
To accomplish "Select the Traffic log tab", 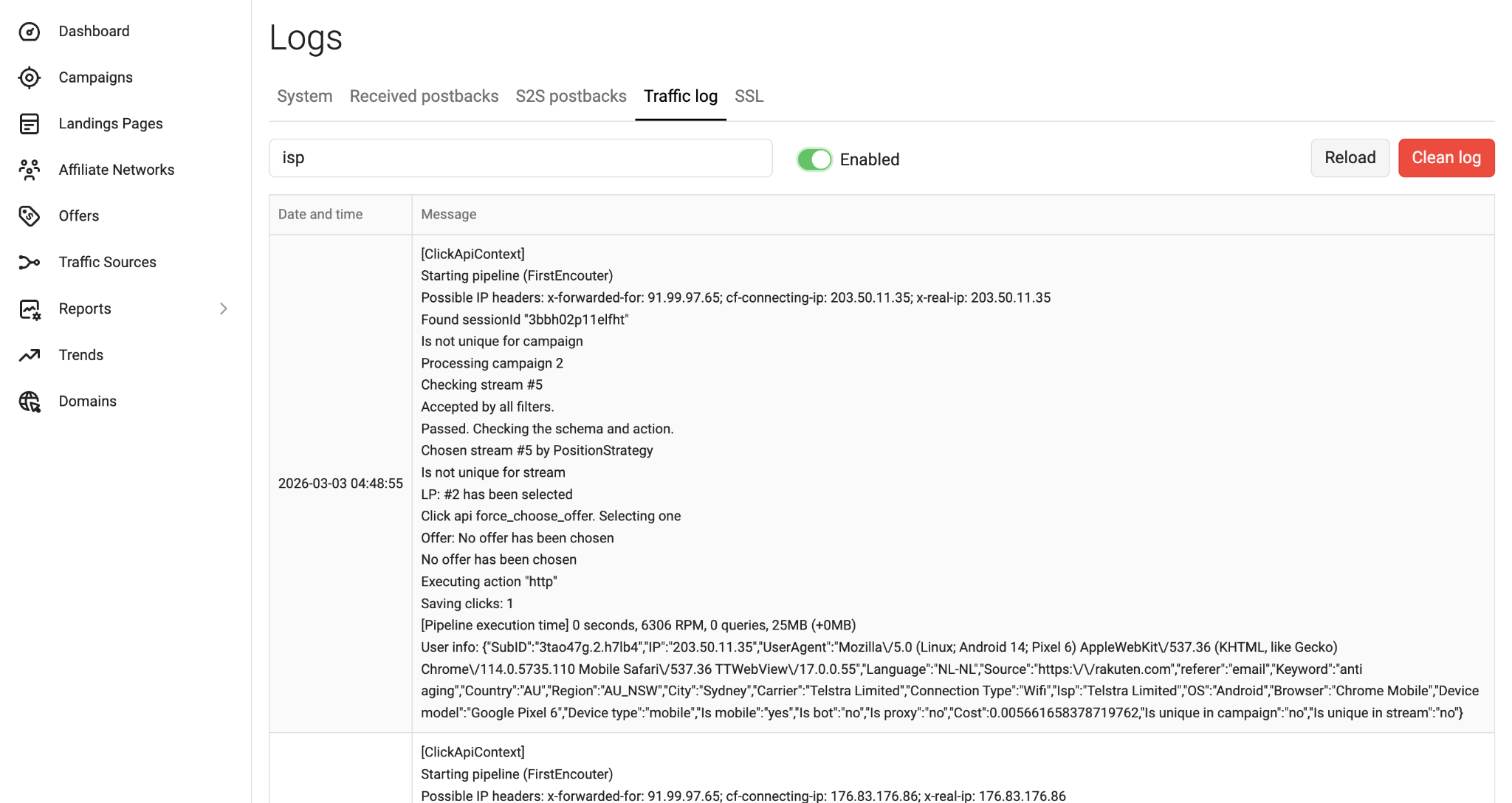I will (x=680, y=97).
